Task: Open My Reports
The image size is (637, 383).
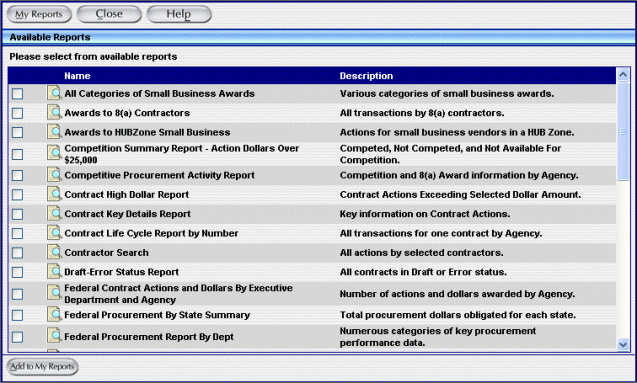Action: point(39,14)
